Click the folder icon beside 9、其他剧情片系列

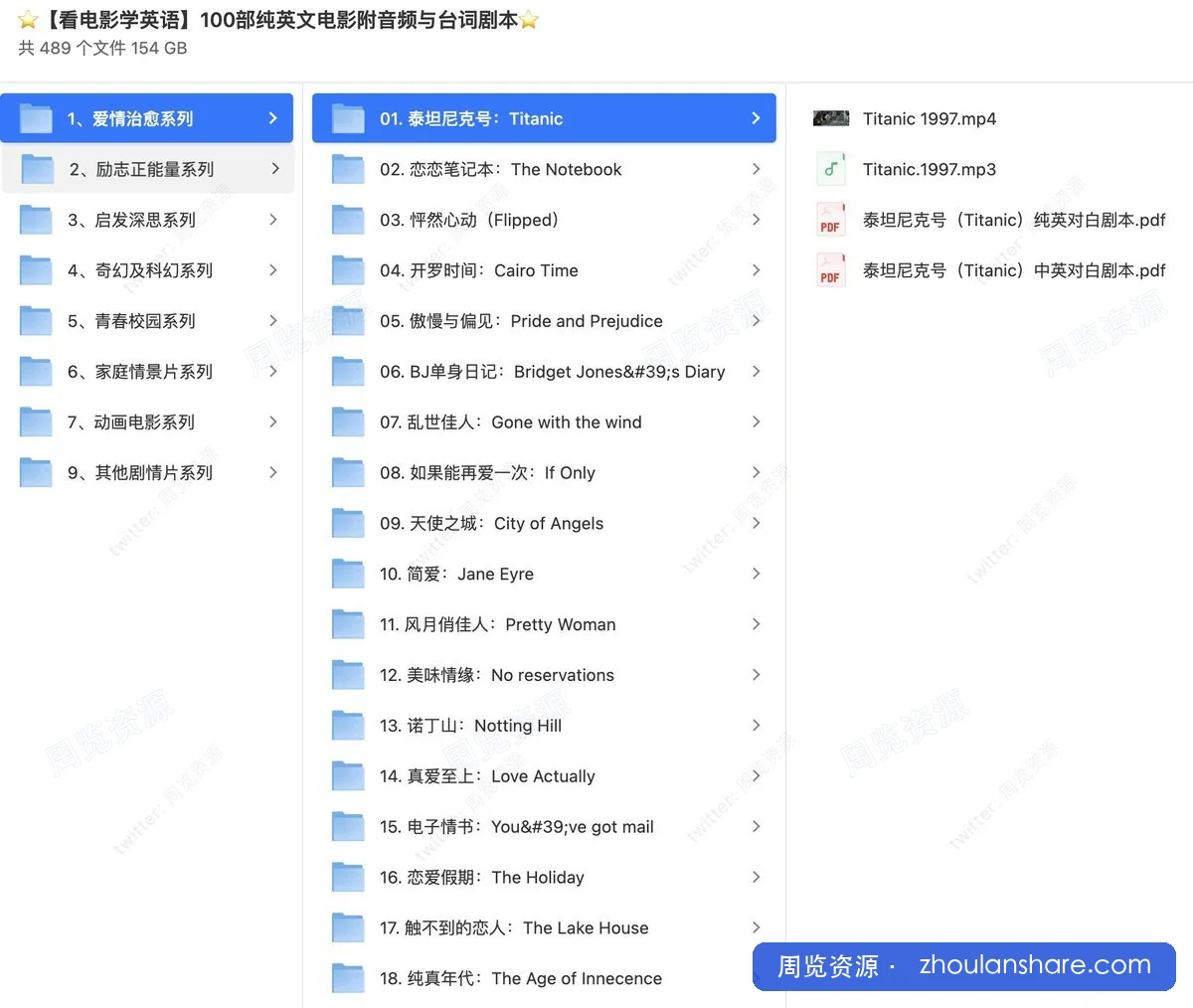coord(36,472)
